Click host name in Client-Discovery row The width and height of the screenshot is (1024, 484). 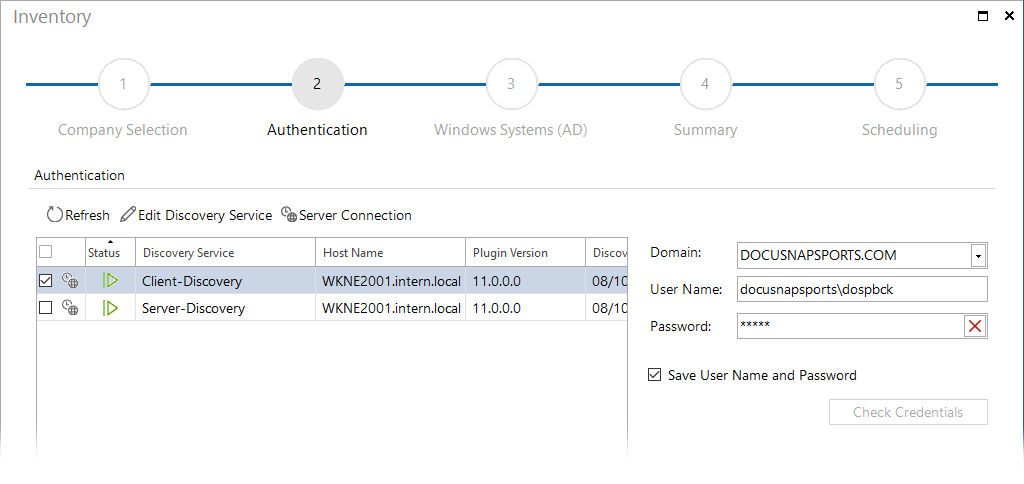[x=391, y=282]
